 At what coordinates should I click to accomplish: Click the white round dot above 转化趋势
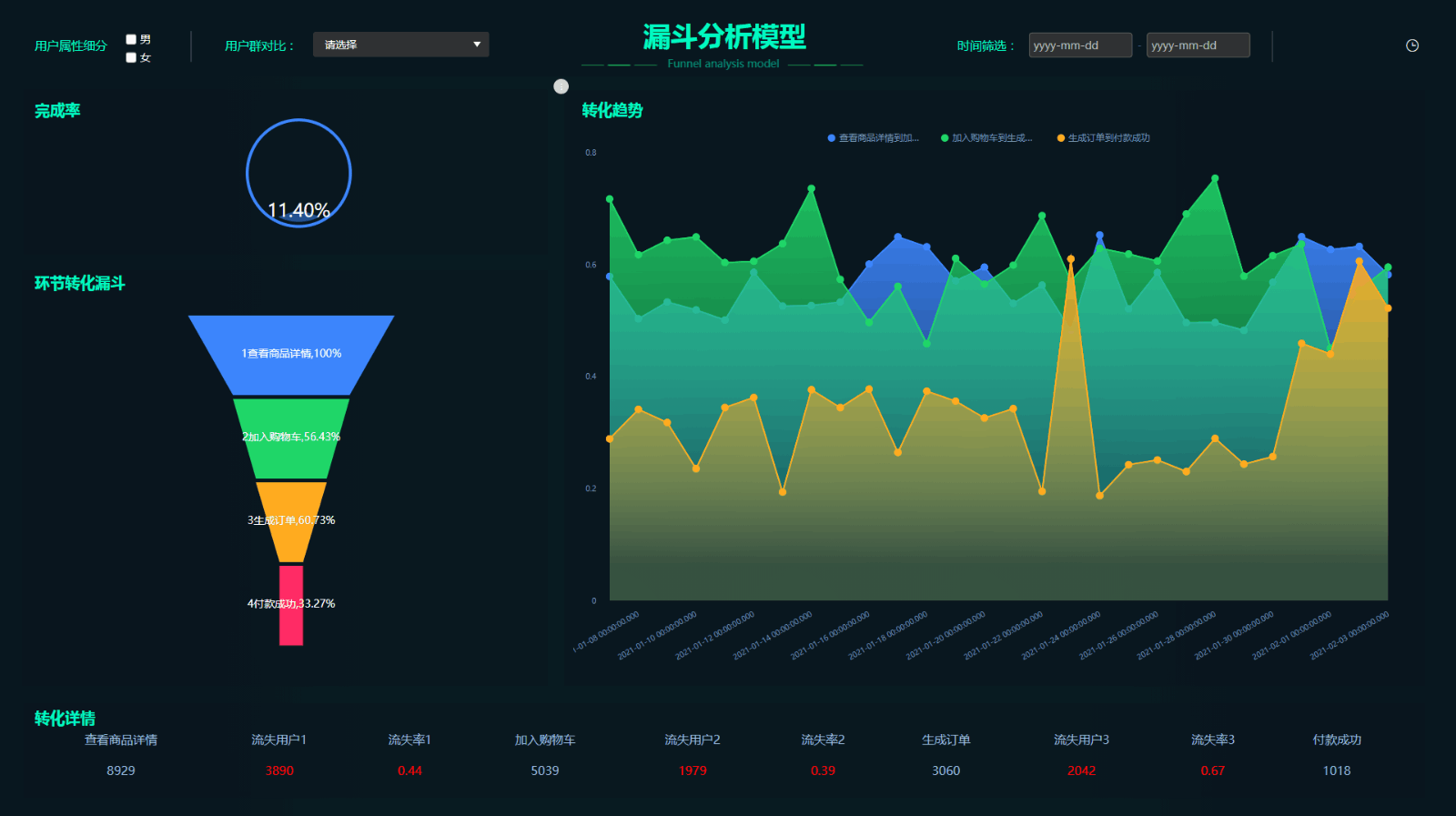point(561,86)
